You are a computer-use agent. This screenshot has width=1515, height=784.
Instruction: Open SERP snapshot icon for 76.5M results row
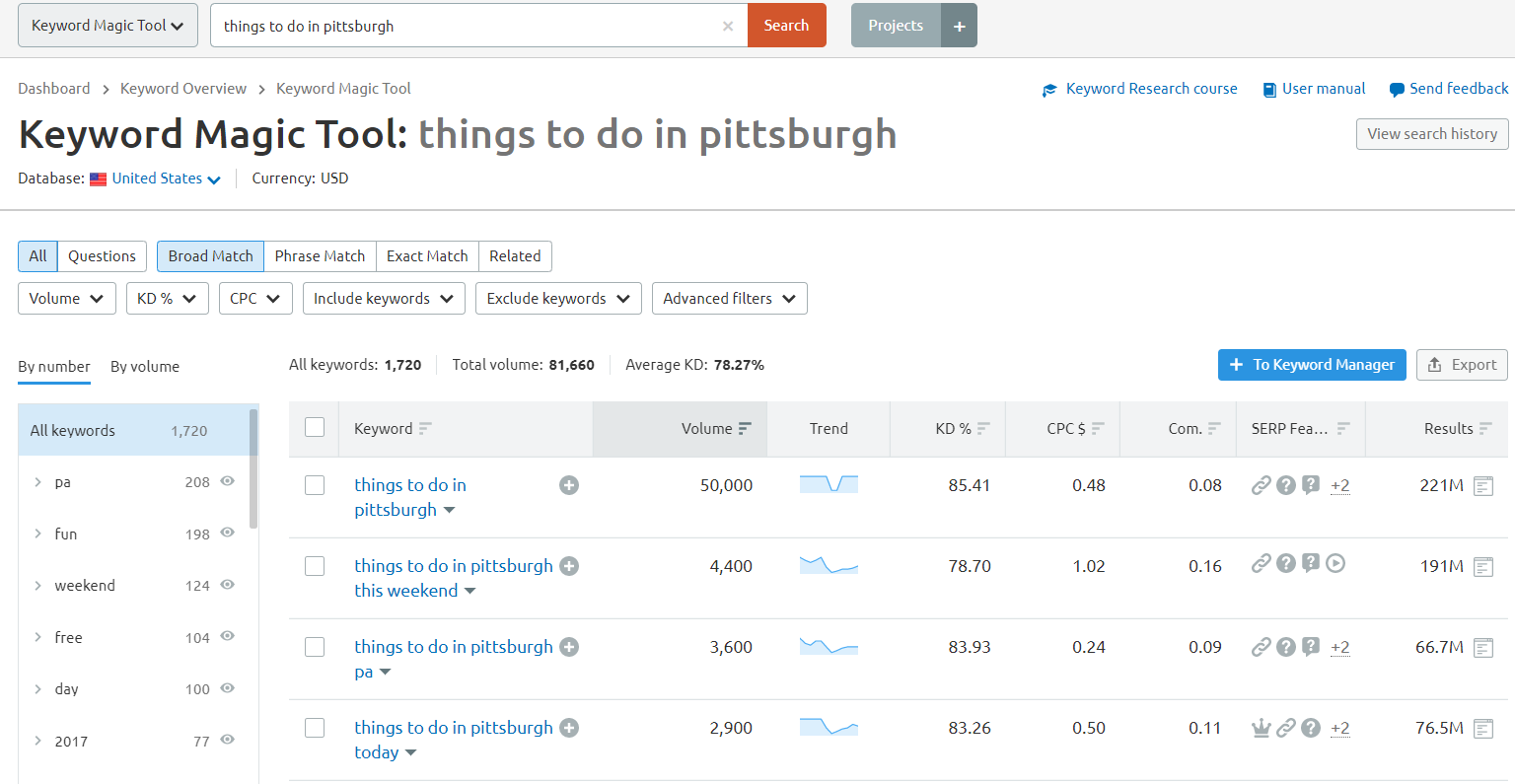click(1483, 728)
